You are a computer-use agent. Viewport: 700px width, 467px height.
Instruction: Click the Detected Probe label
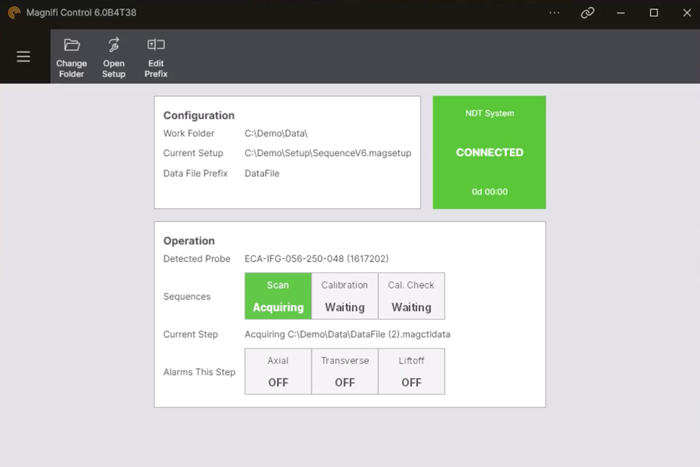(196, 259)
